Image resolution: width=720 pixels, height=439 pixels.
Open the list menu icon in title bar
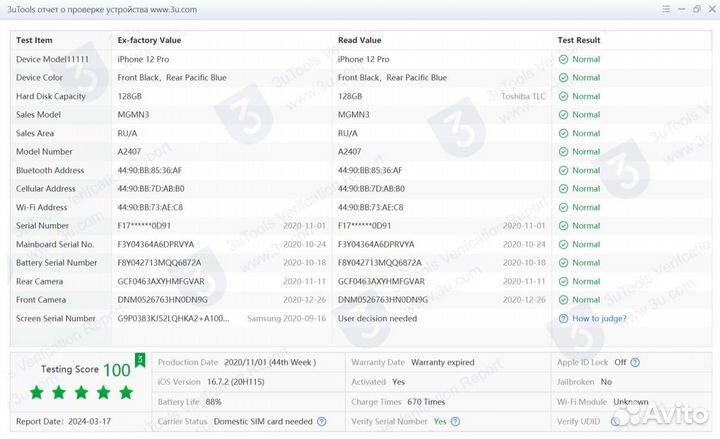coord(666,9)
